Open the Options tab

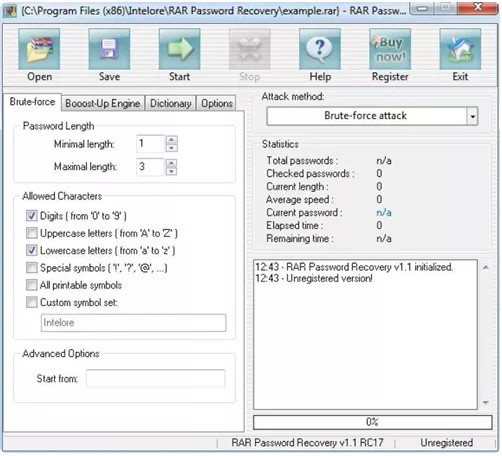point(217,103)
